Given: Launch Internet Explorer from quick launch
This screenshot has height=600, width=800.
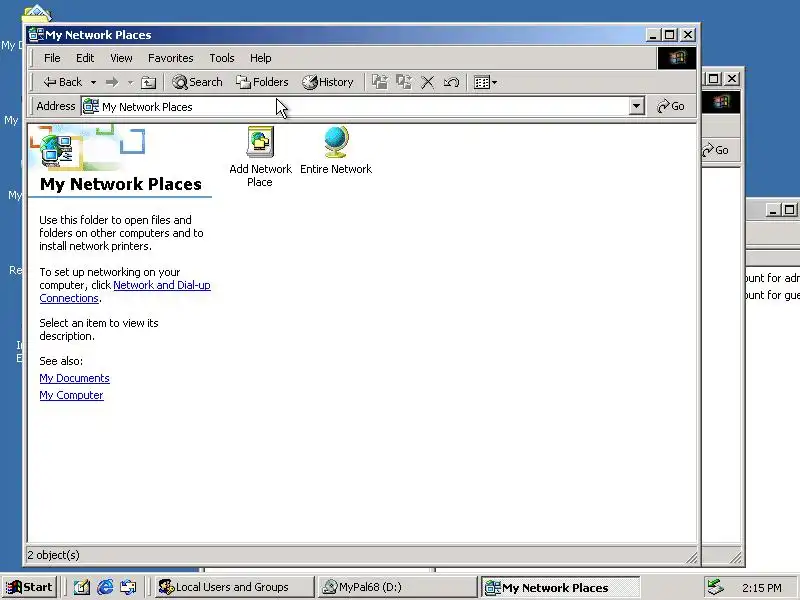Looking at the screenshot, I should (x=105, y=587).
